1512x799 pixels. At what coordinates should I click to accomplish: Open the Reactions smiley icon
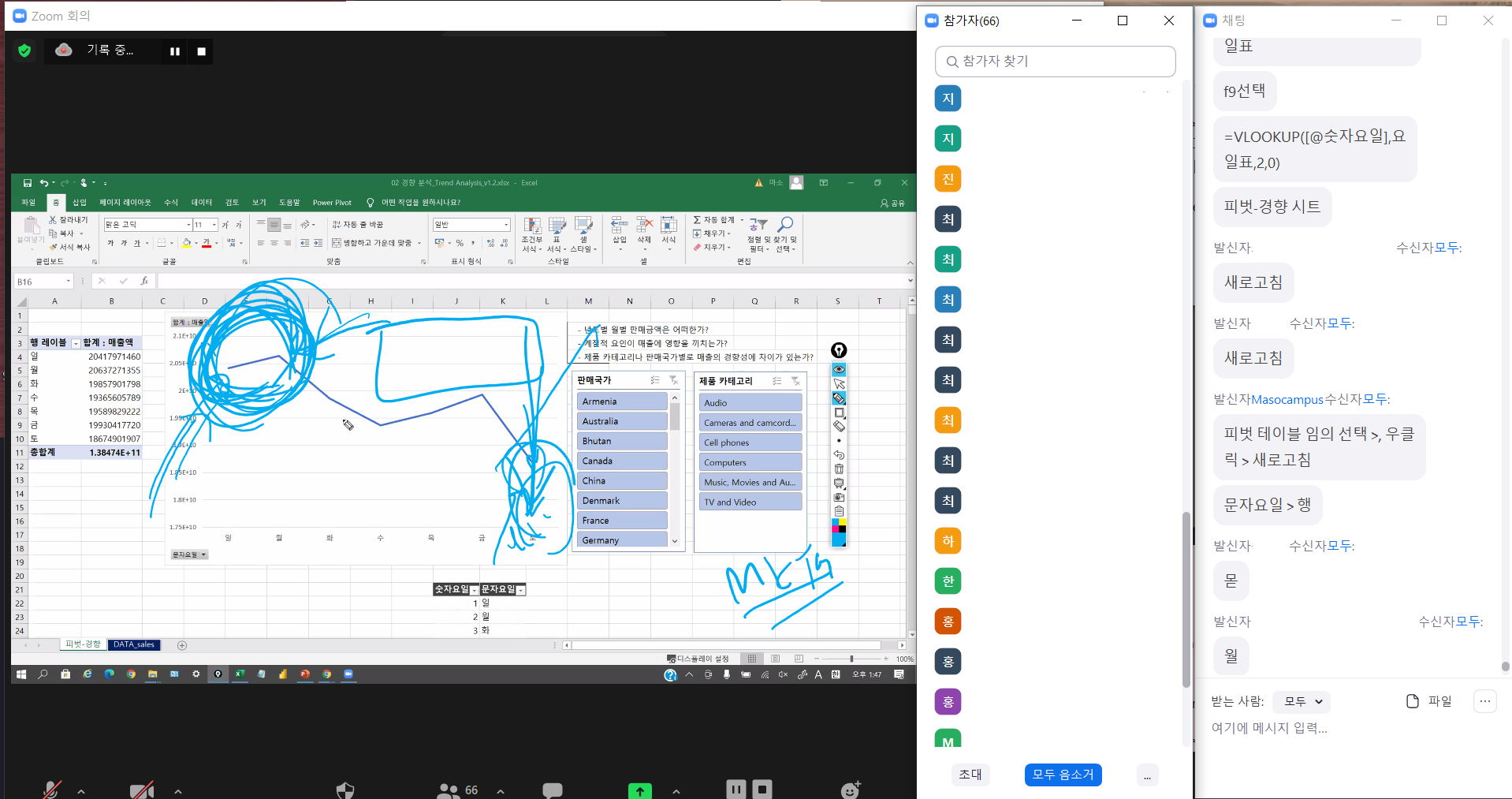tap(850, 790)
